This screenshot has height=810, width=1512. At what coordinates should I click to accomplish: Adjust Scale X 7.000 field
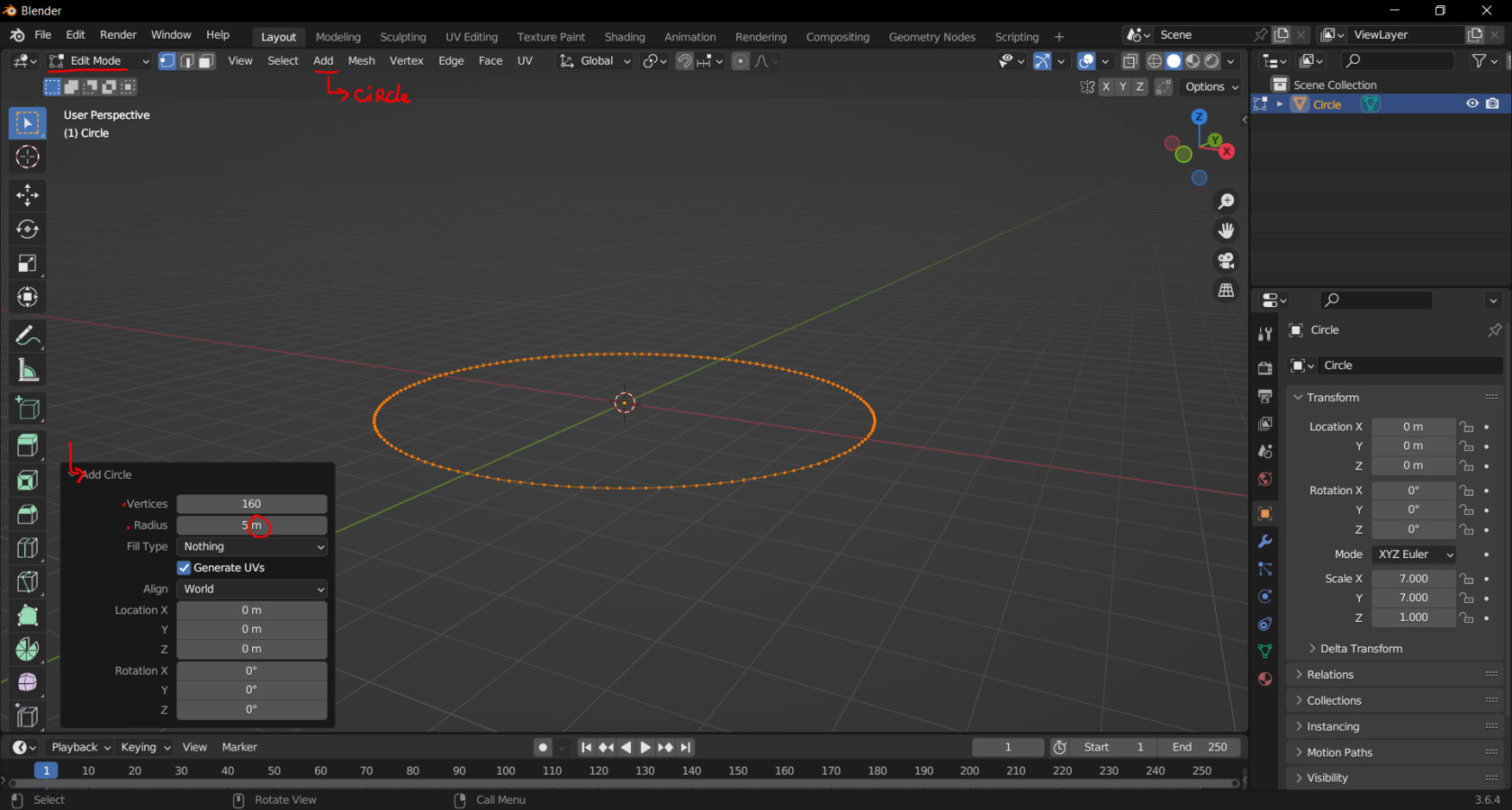(x=1413, y=579)
